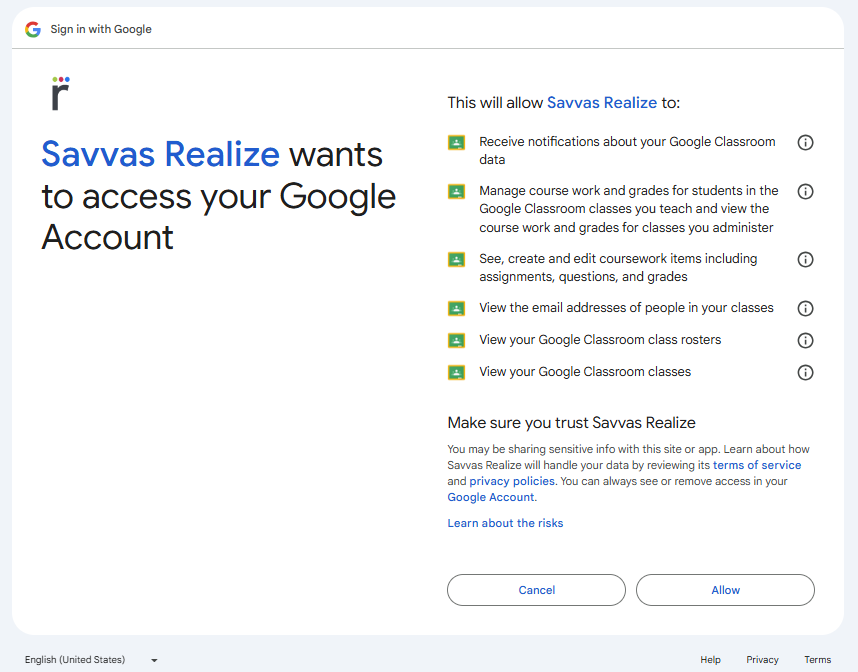The height and width of the screenshot is (672, 858).
Task: Click Classroom icon beside See, create and edit
Action: click(x=456, y=259)
